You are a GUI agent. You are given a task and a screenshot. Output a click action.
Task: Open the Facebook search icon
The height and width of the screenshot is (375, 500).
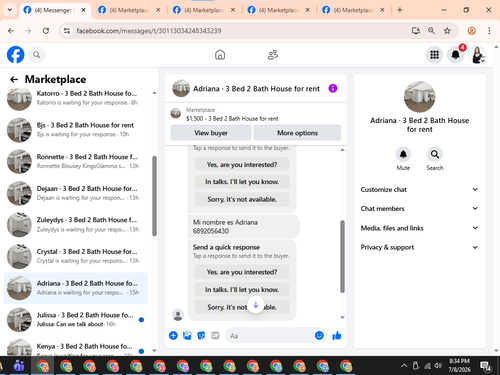(x=37, y=55)
